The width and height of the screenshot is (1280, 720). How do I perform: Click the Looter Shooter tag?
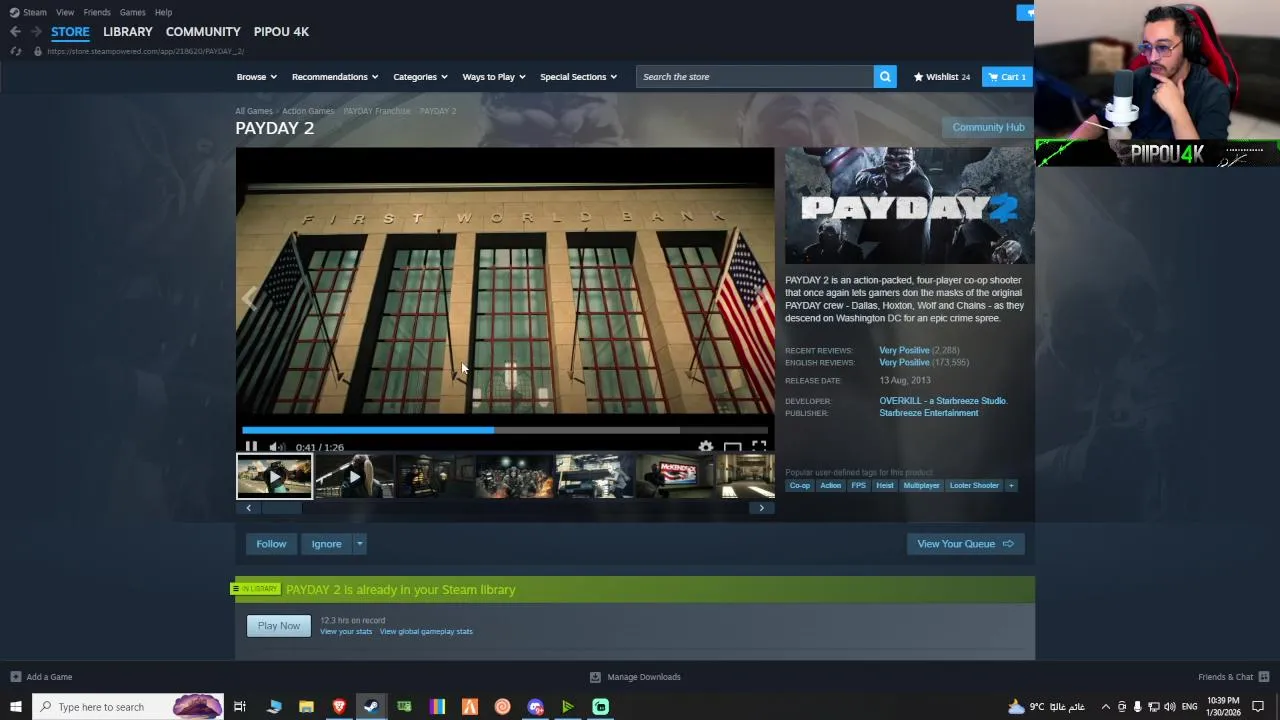(974, 486)
